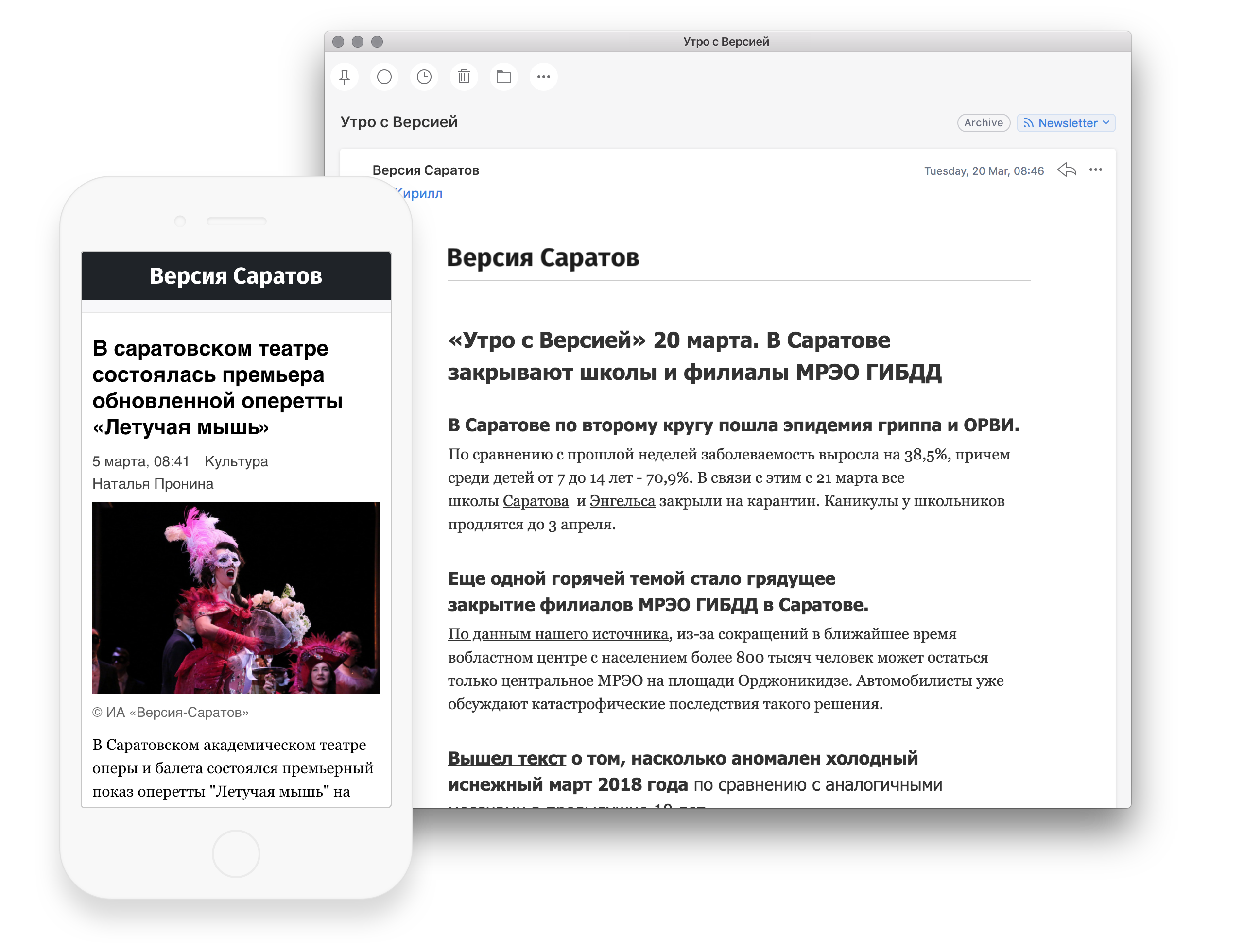The width and height of the screenshot is (1244, 952).
Task: Snooze email using the clock icon
Action: 424,77
